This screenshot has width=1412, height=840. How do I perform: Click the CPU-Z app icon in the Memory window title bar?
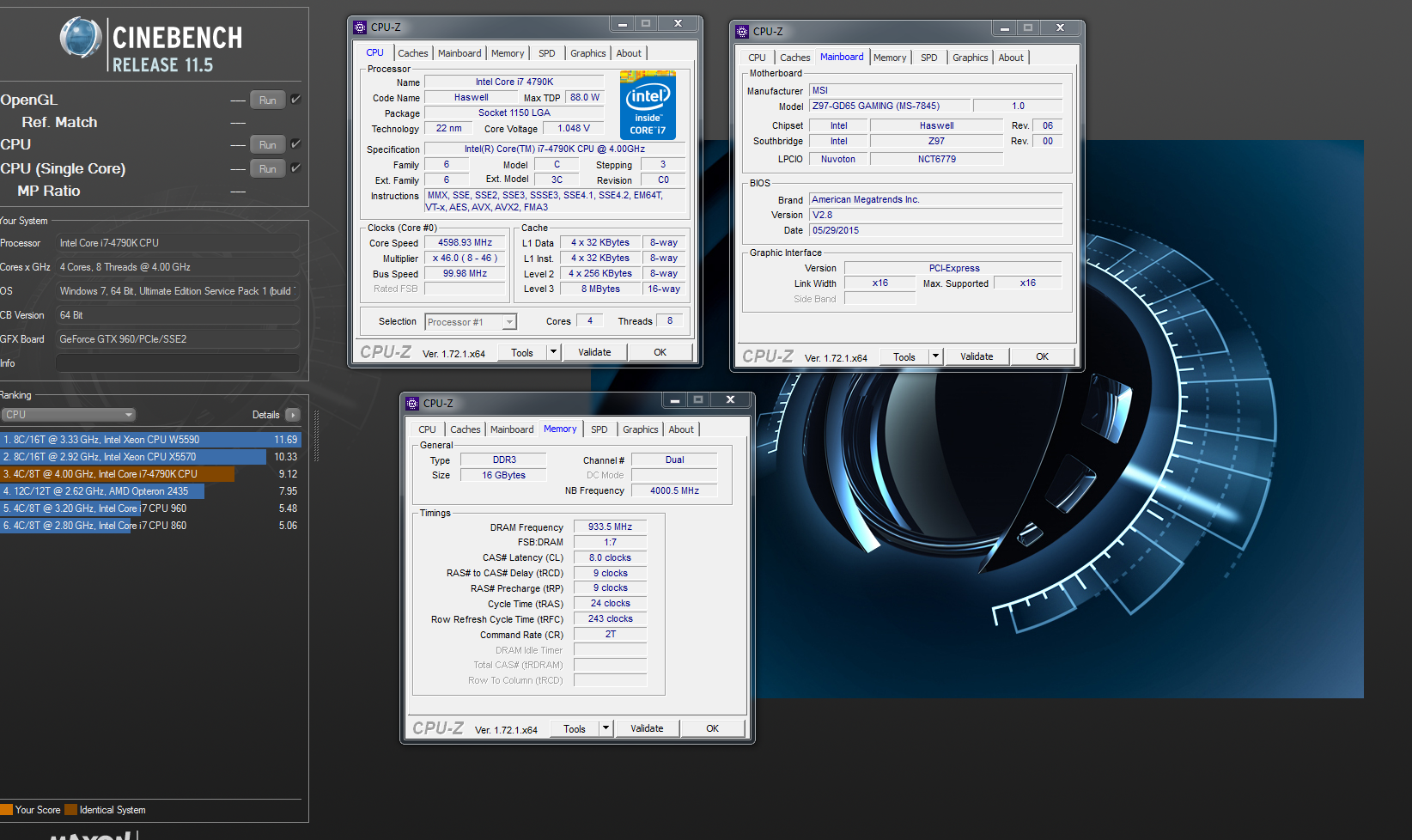click(x=412, y=404)
